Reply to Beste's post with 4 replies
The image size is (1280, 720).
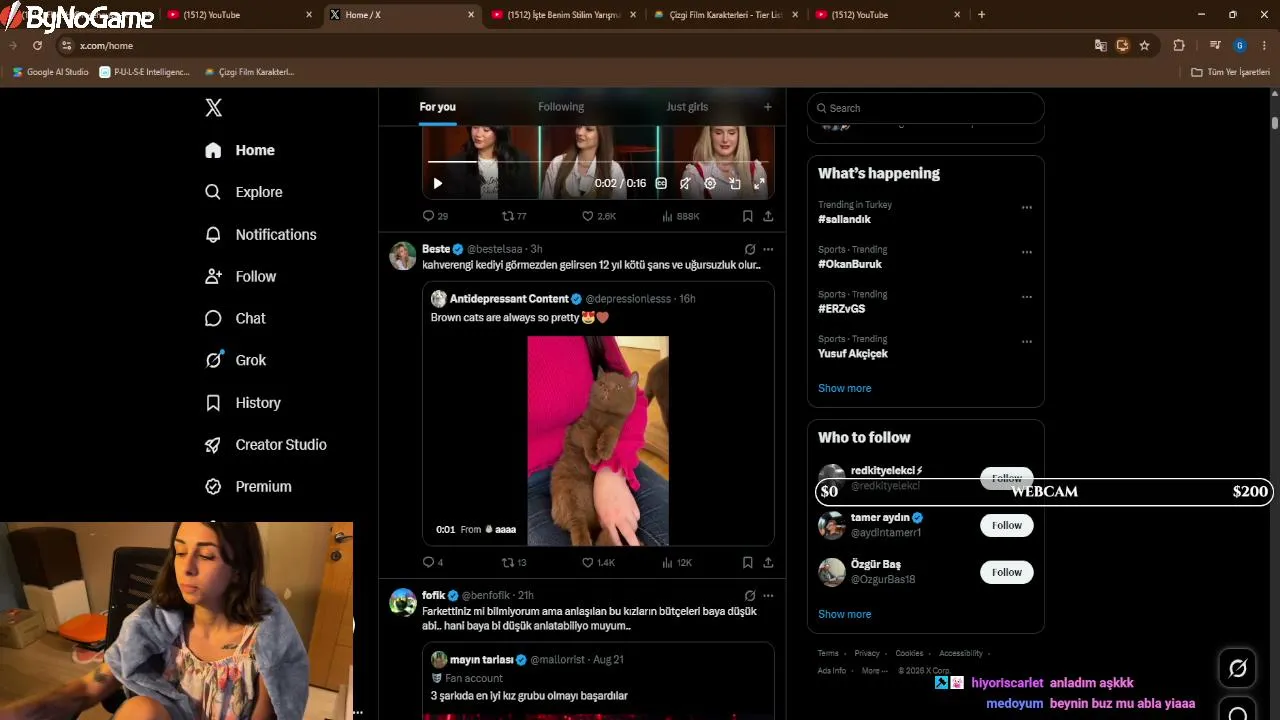[x=433, y=563]
